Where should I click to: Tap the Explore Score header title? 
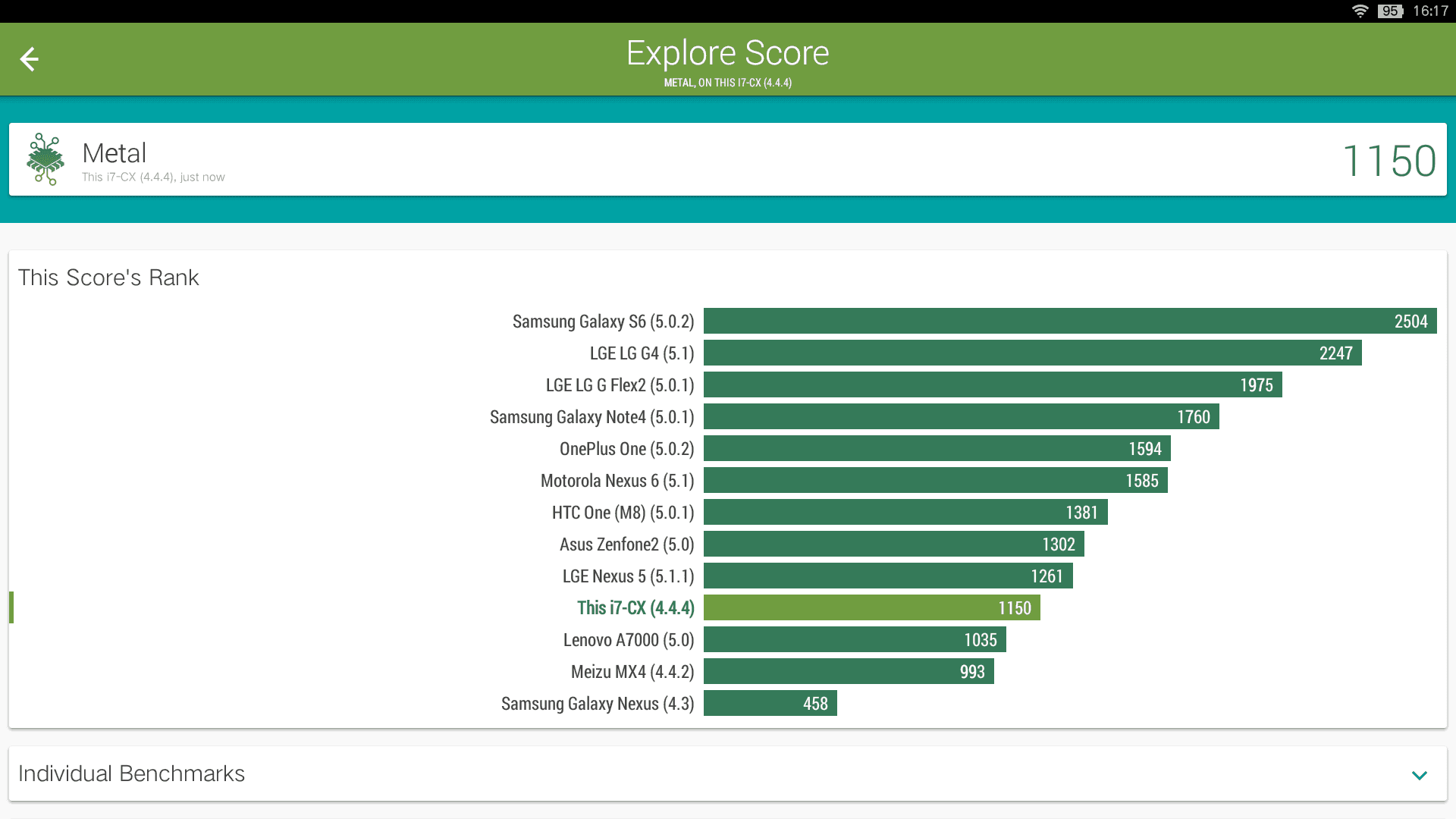click(x=728, y=53)
